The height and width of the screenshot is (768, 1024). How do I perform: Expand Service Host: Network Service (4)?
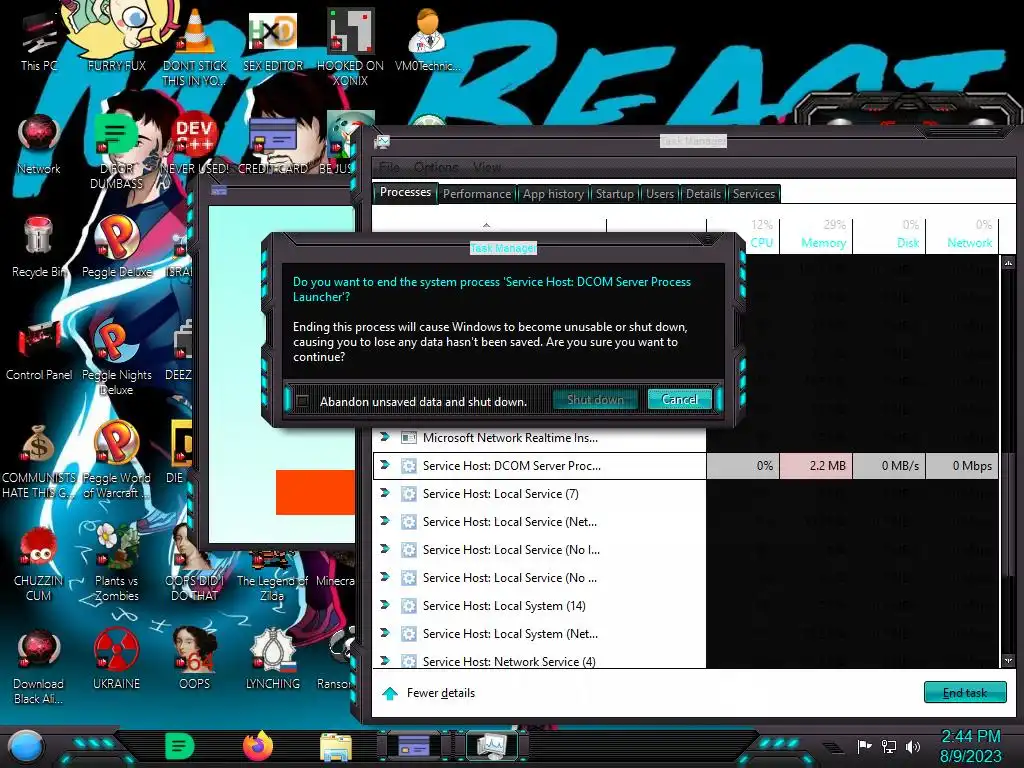click(x=385, y=661)
